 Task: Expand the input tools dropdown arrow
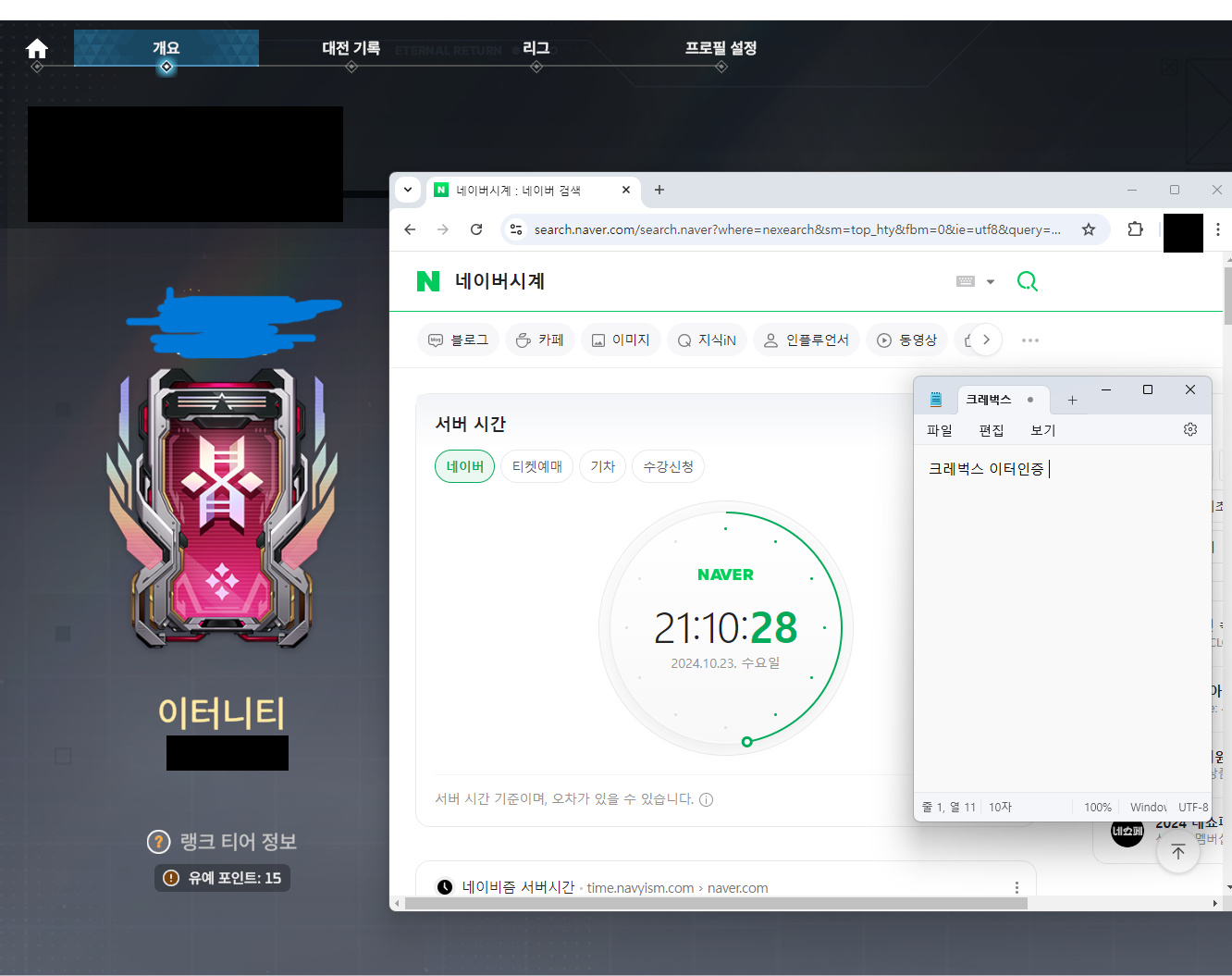(x=991, y=282)
